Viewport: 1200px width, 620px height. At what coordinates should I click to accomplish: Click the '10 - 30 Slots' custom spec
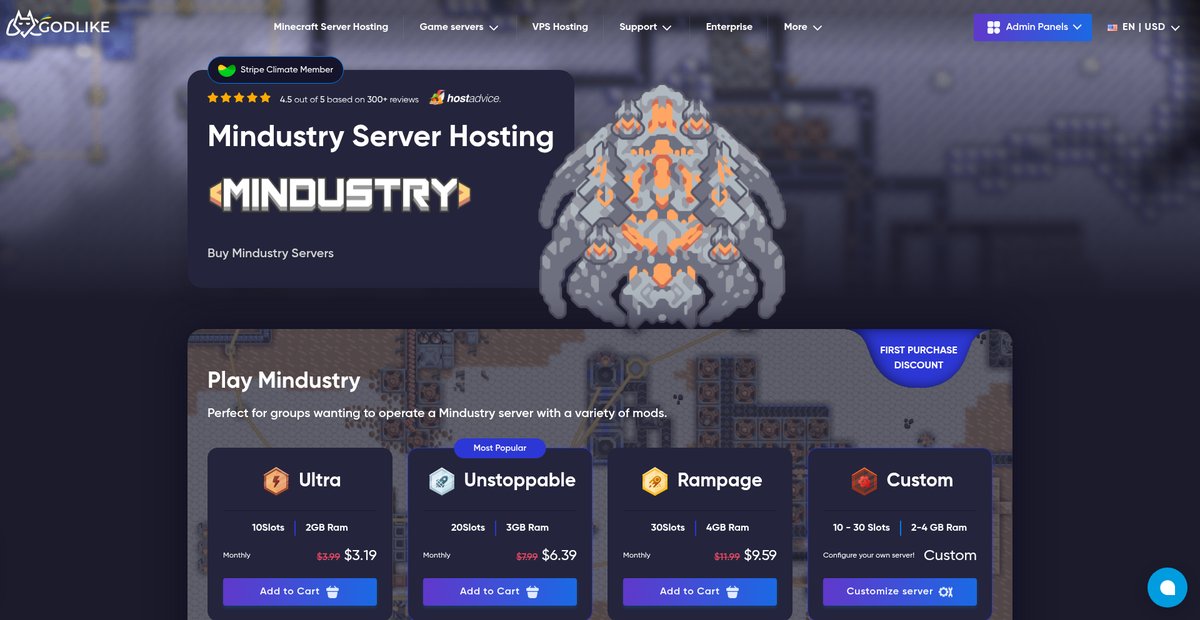coord(861,527)
